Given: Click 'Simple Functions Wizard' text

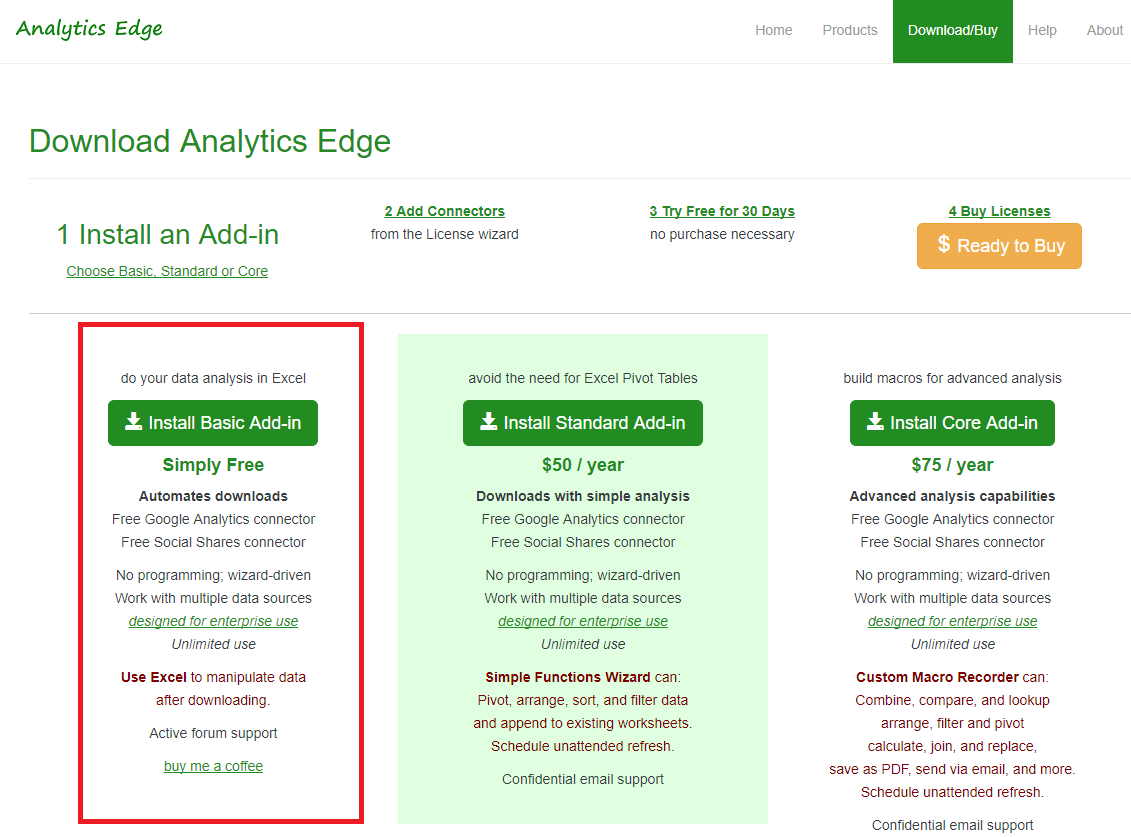Looking at the screenshot, I should point(568,678).
